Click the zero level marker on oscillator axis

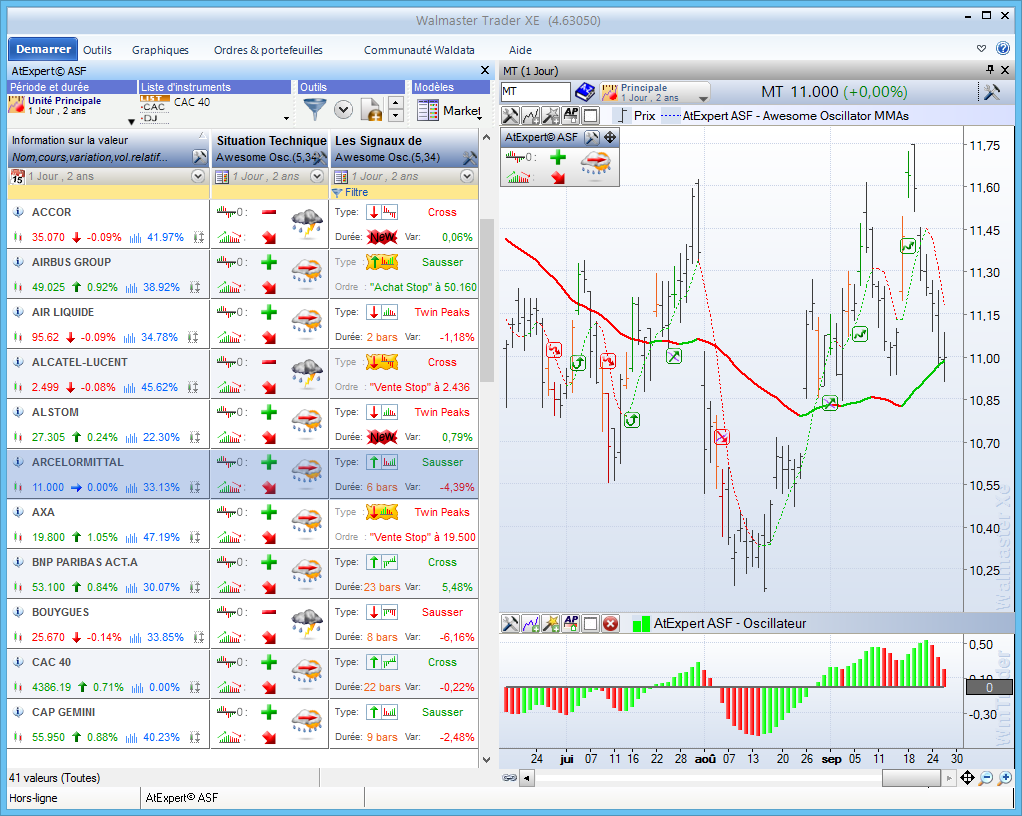point(988,687)
